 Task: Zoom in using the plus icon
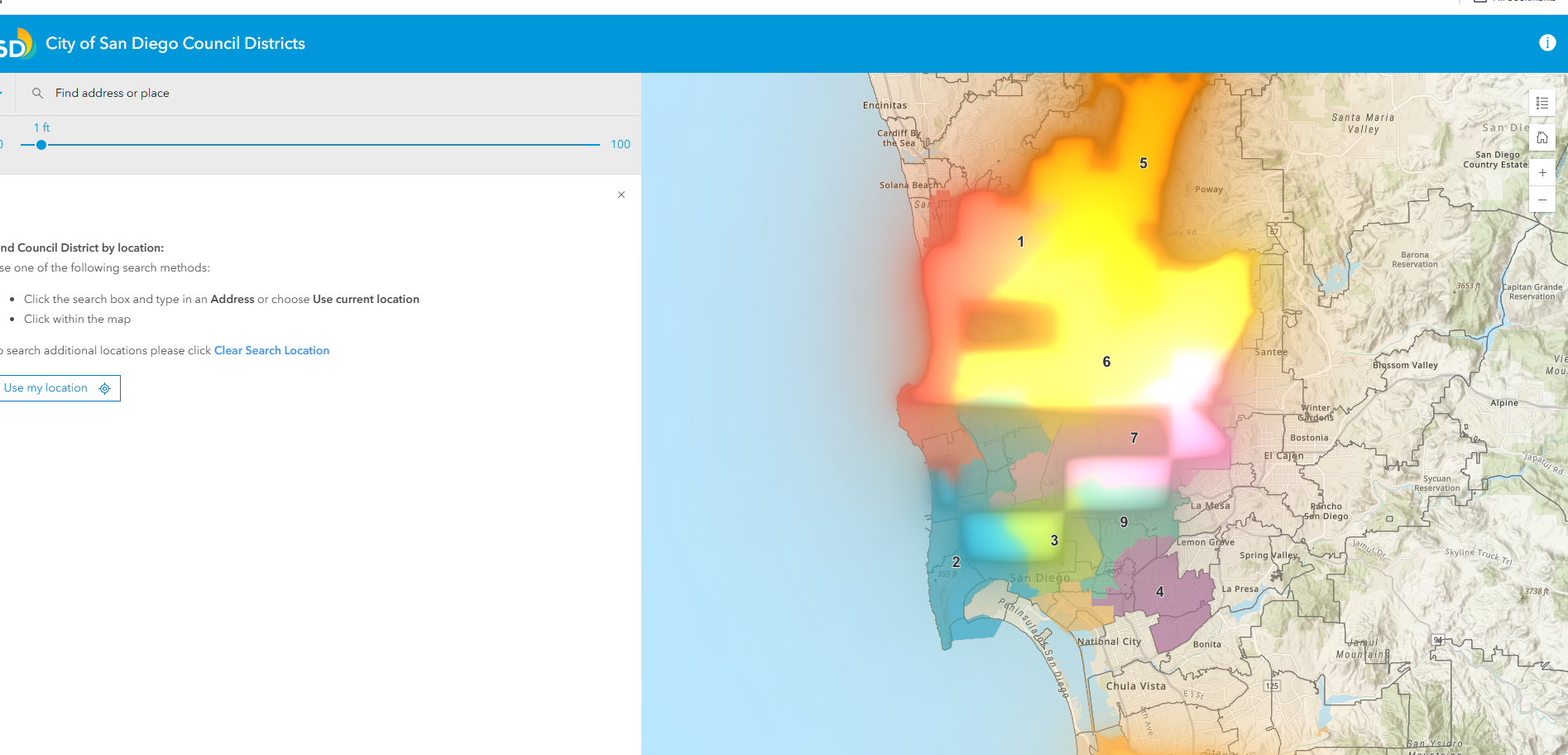click(1542, 172)
